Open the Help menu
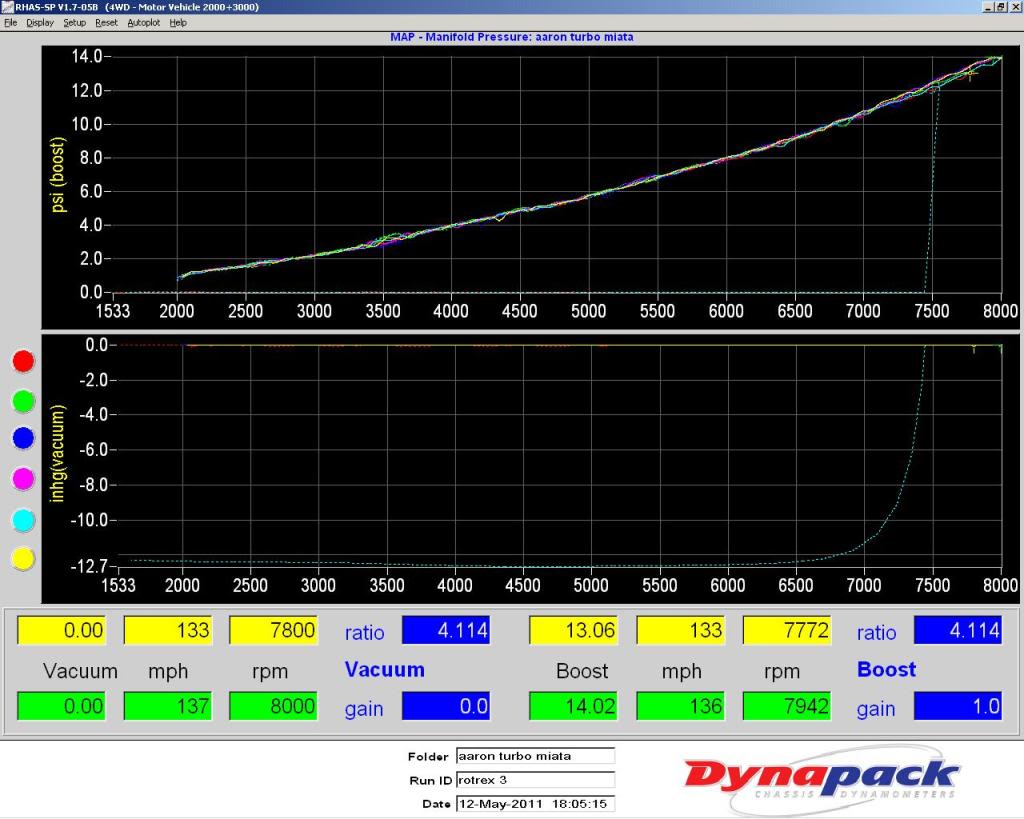This screenshot has width=1024, height=819. (x=177, y=22)
